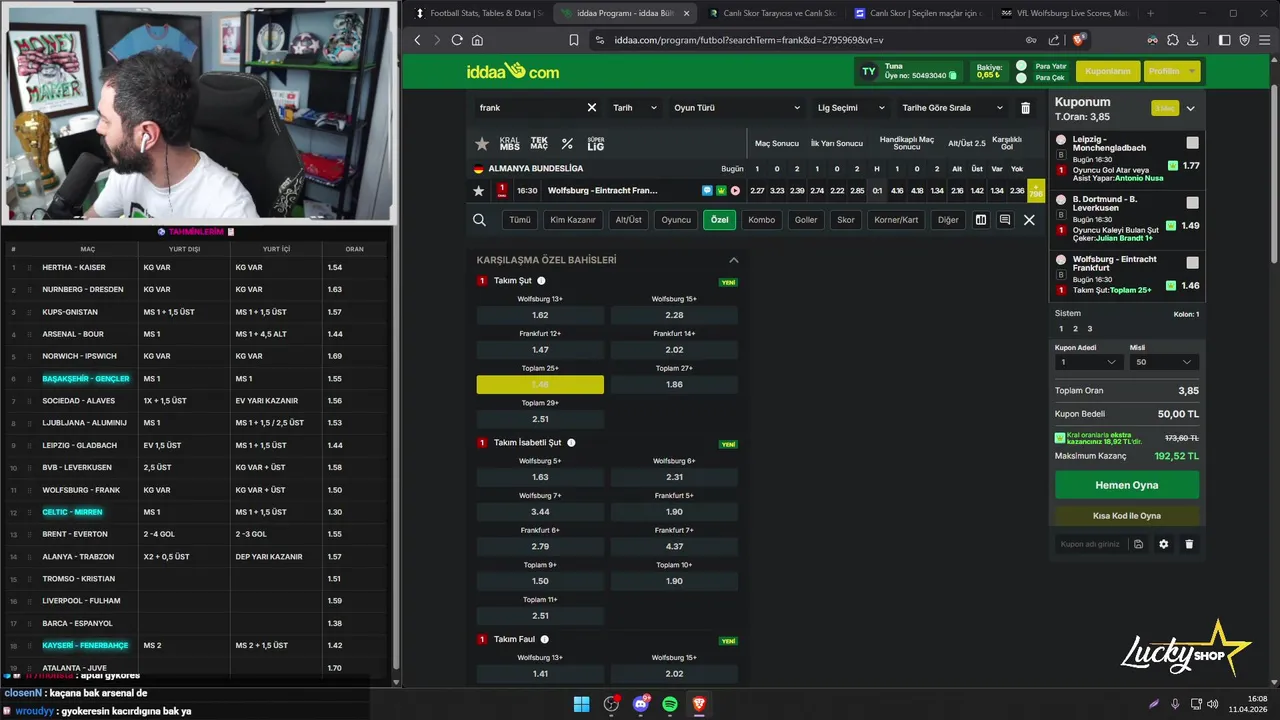This screenshot has width=1280, height=720.
Task: Go to browser home page
Action: pyautogui.click(x=477, y=40)
